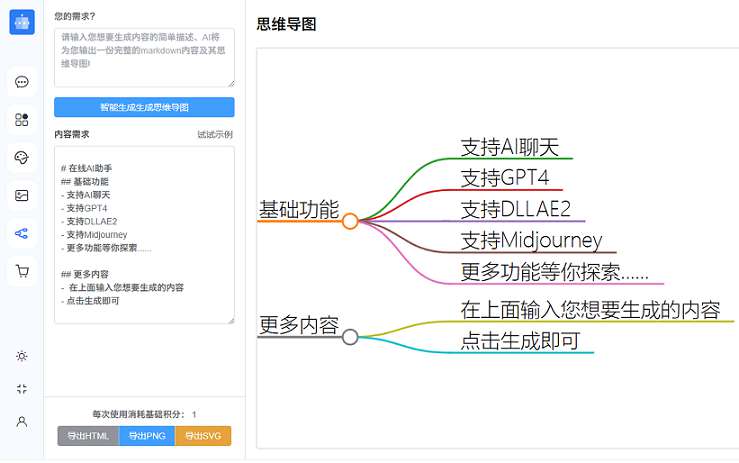Screen dimensions: 739x463
Task: Click the '# 在线AI助手' line in textarea
Action: pyautogui.click(x=86, y=168)
